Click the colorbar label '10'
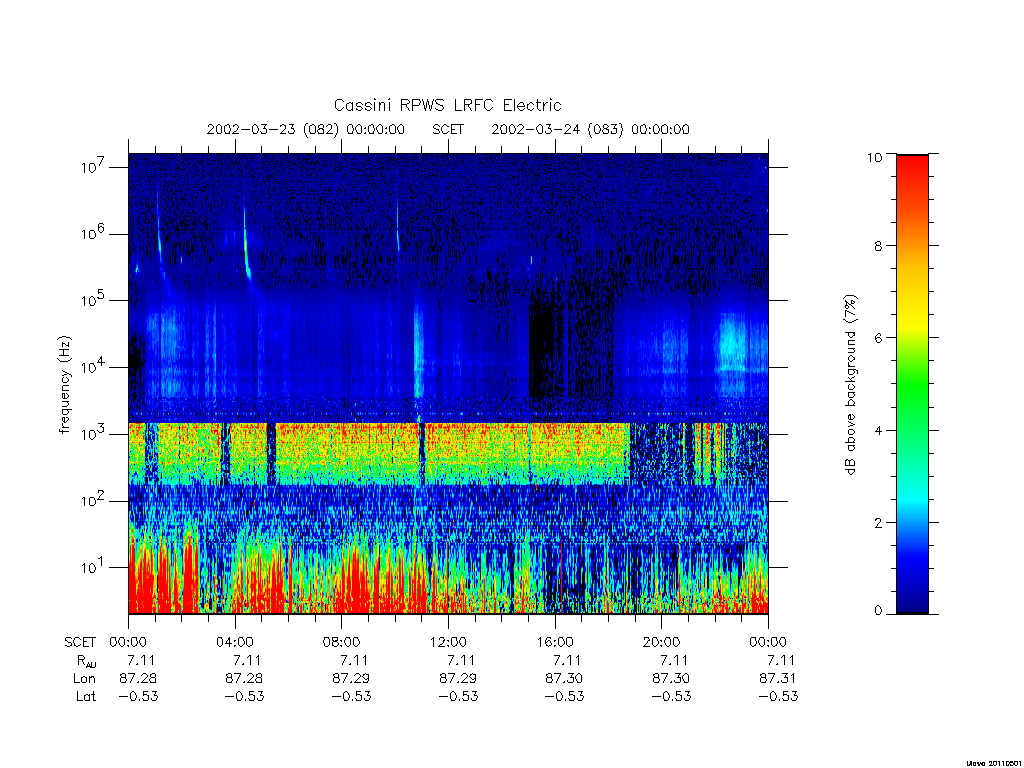 874,157
